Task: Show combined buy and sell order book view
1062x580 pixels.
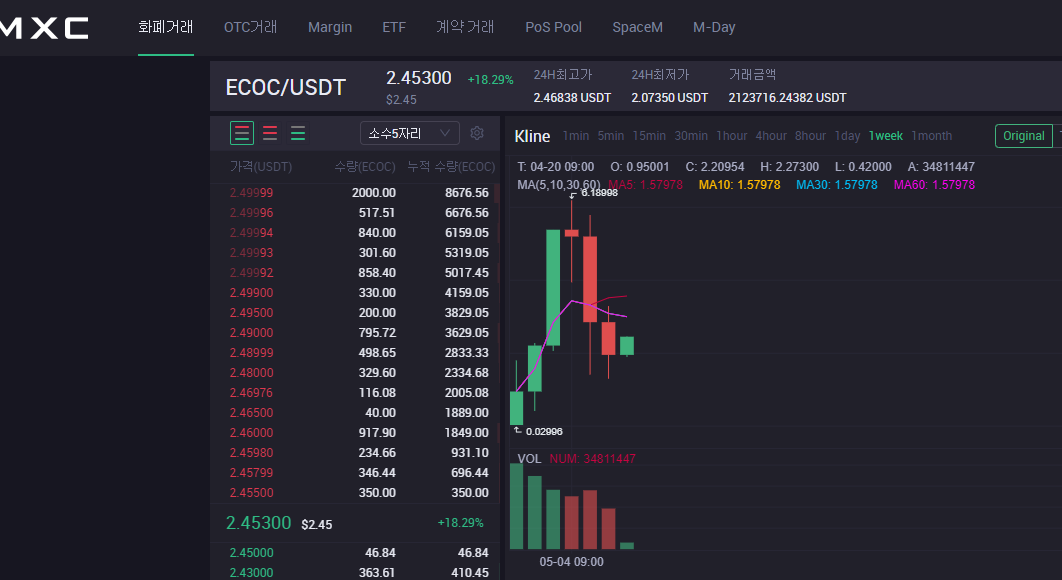Action: click(242, 133)
